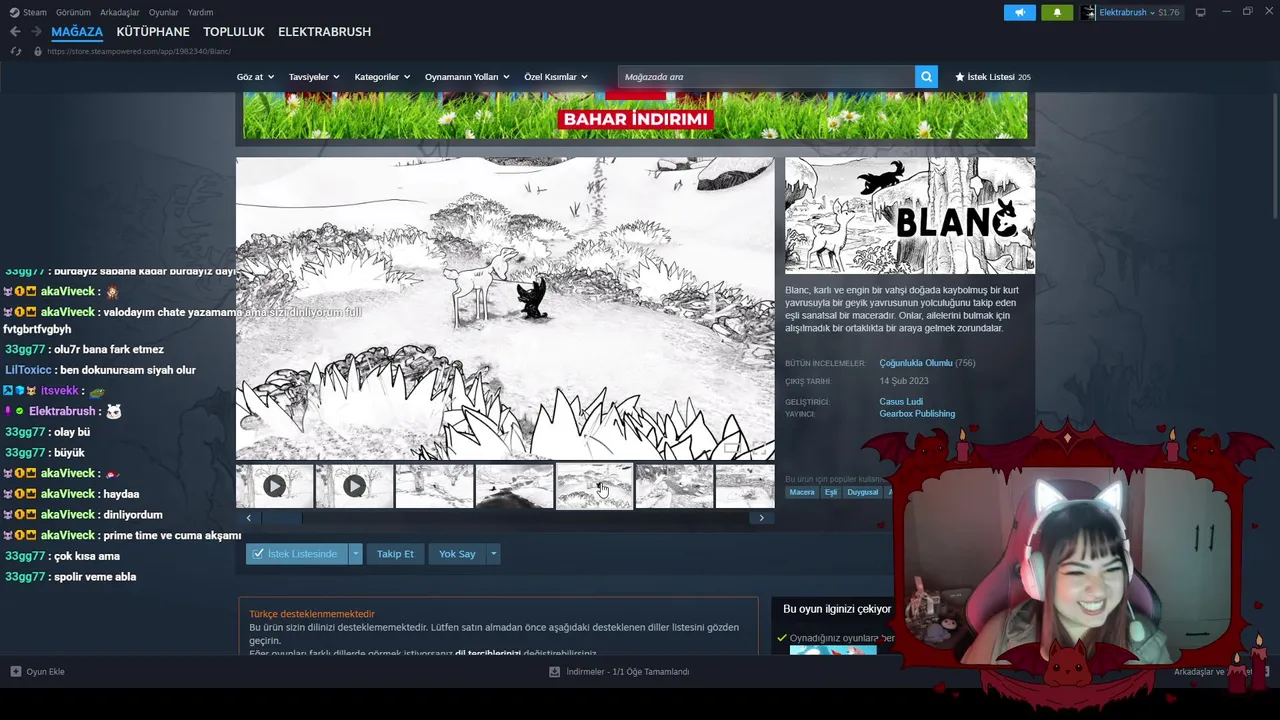Screen dimensions: 1280x720
Task: Open the Yardım menu
Action: tap(200, 12)
